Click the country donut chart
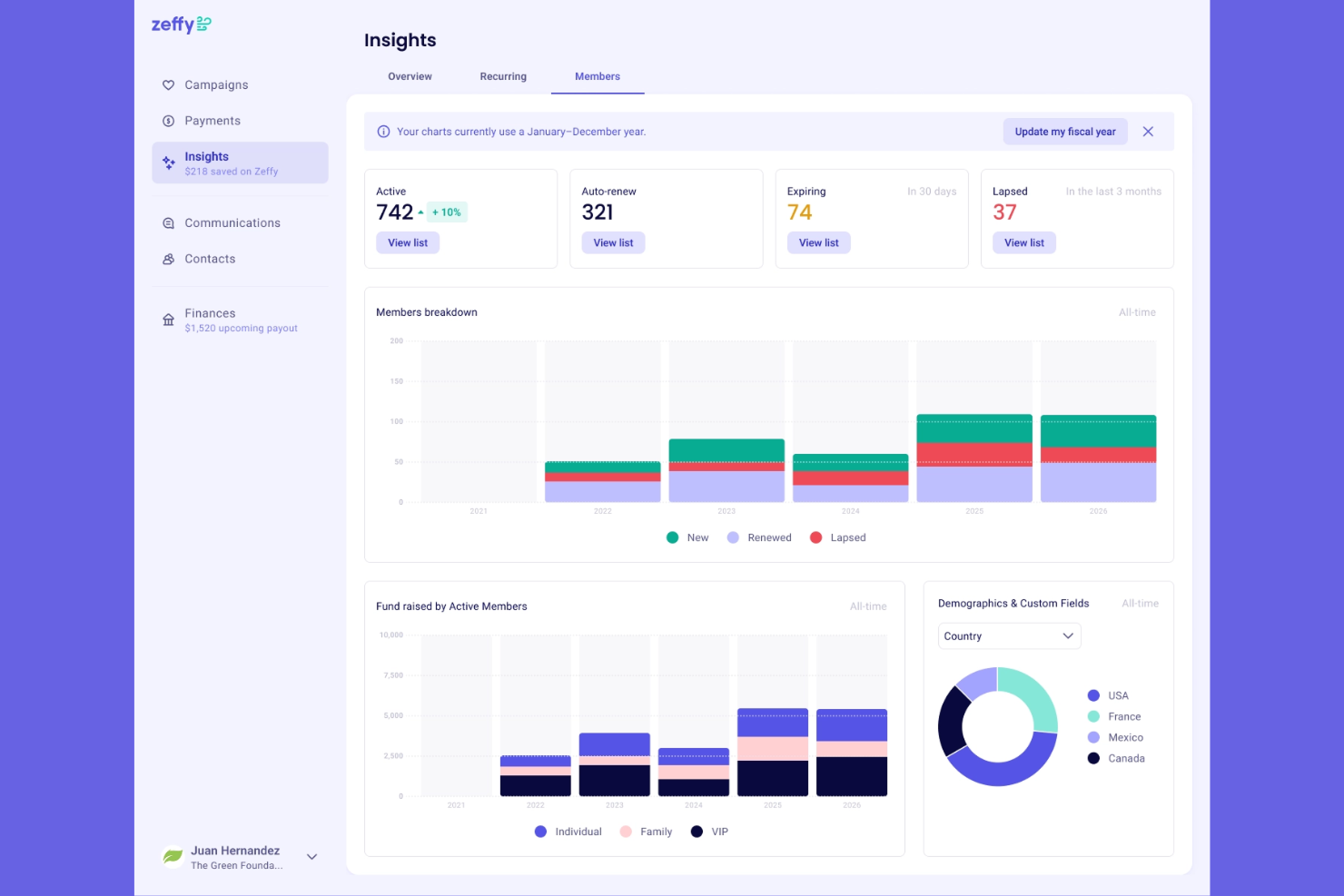 click(x=998, y=727)
